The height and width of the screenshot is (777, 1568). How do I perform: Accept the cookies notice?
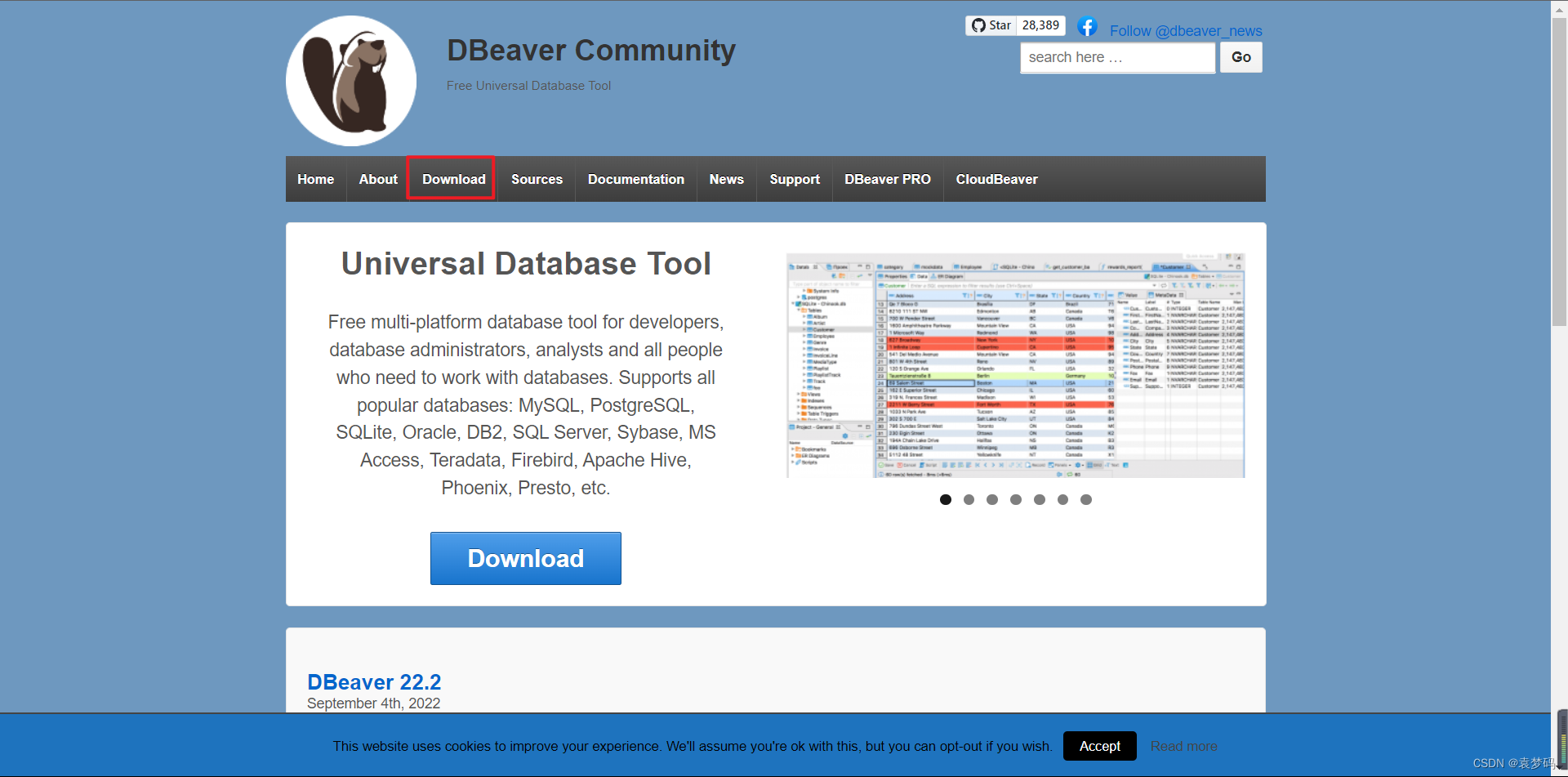tap(1100, 746)
